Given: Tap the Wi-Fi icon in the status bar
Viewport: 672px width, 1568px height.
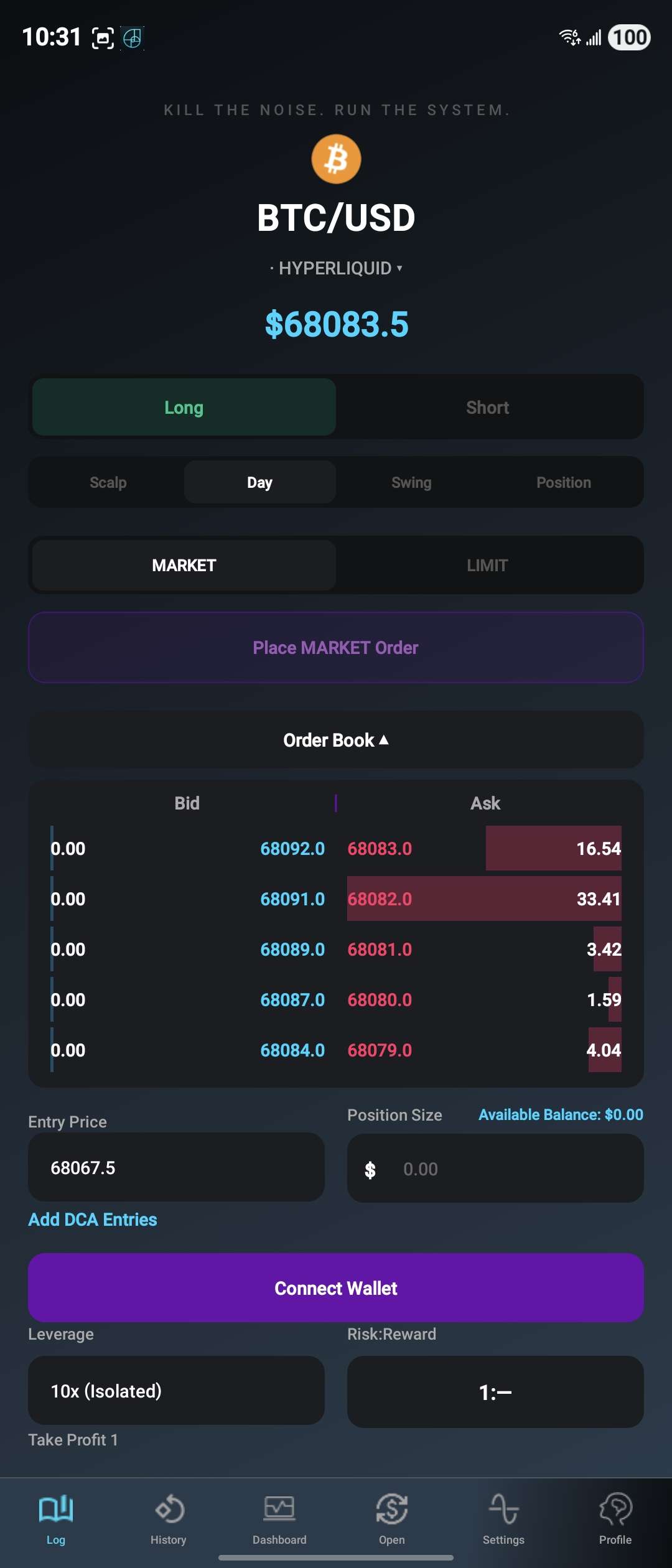Looking at the screenshot, I should [568, 37].
